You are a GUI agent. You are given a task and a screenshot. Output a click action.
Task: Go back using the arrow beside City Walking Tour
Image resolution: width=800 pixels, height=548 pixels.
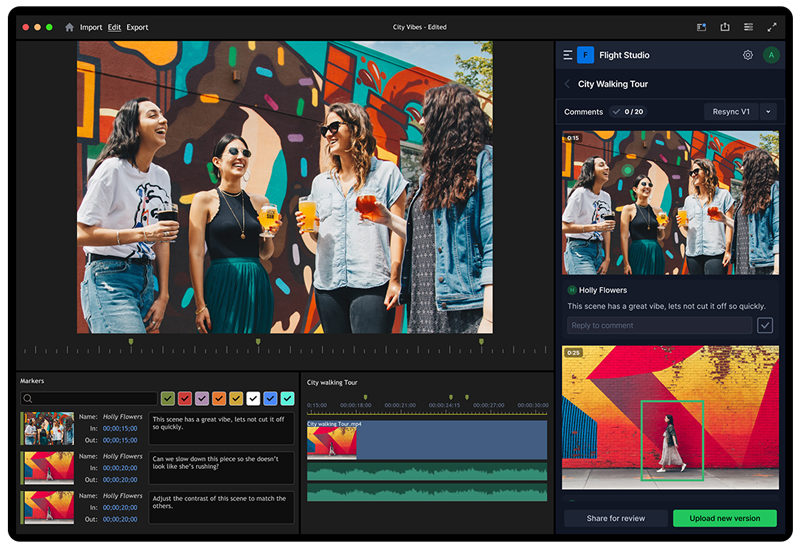(567, 85)
